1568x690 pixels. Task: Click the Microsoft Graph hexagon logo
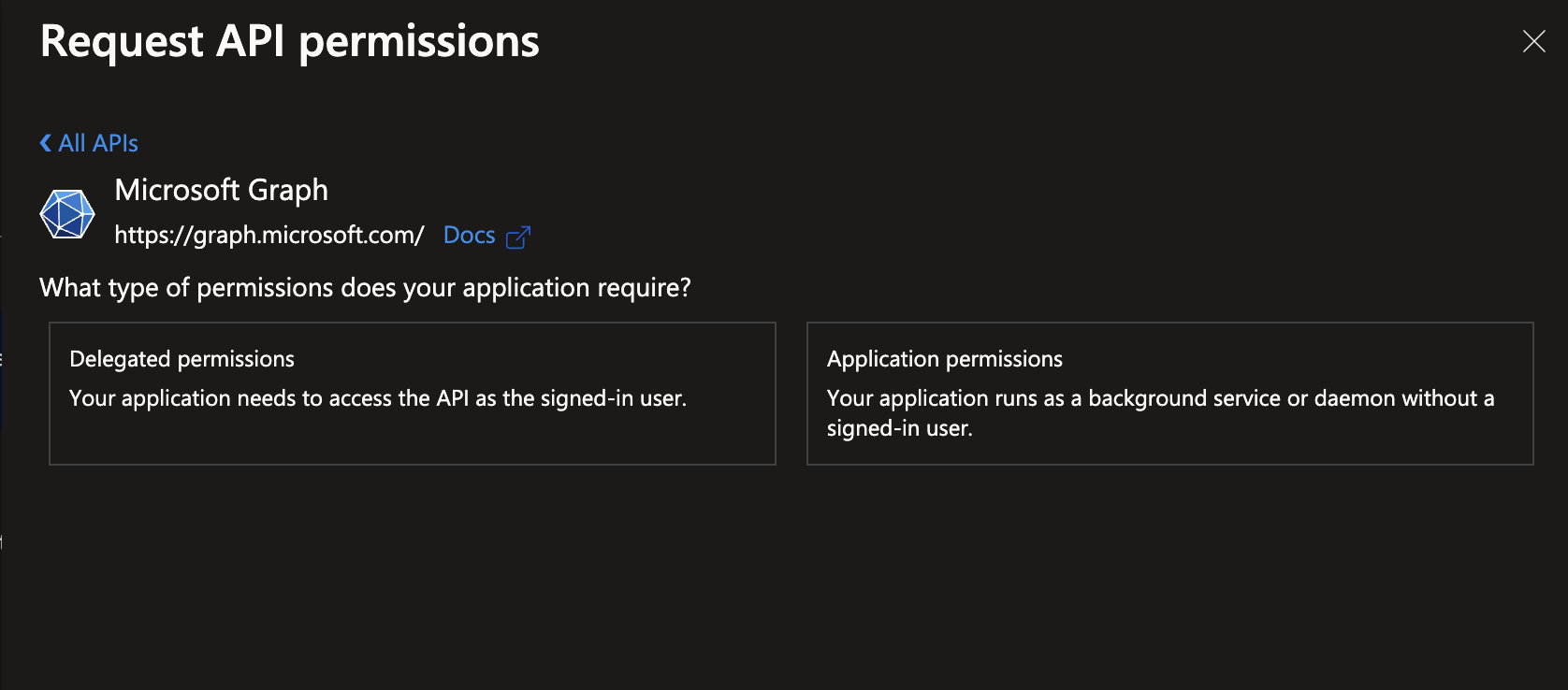(x=66, y=213)
